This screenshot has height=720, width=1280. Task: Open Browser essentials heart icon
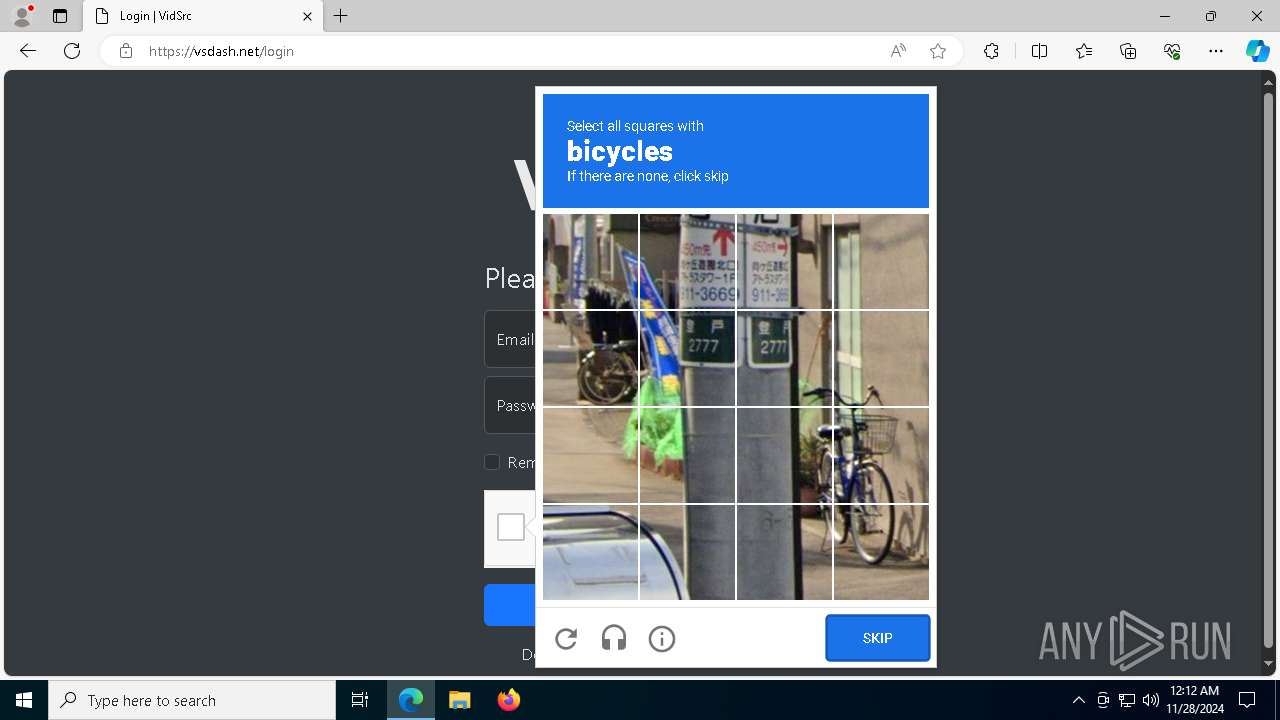coord(1172,51)
